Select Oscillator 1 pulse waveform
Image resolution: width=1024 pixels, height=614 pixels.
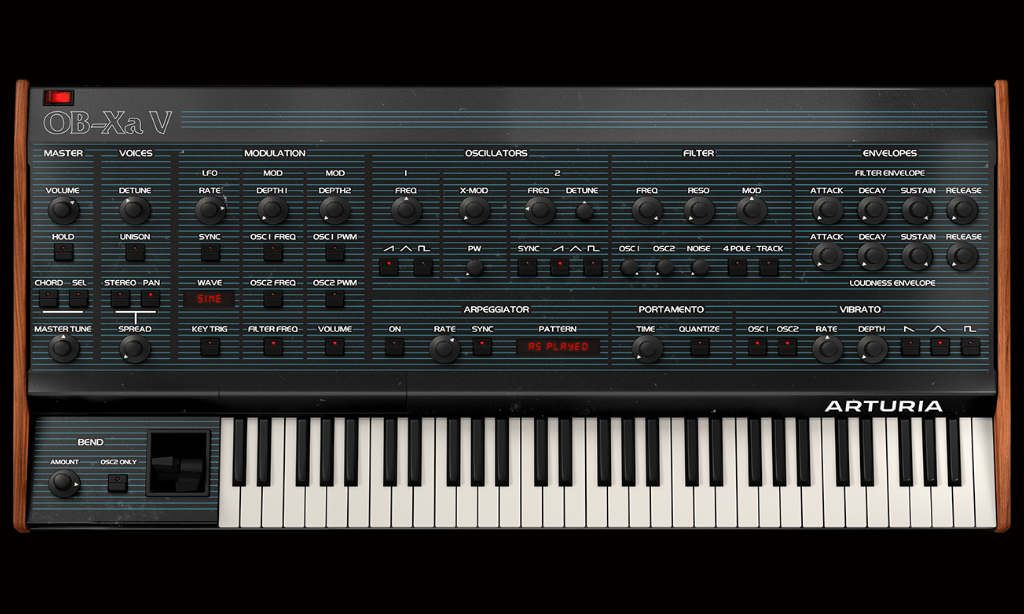point(423,267)
